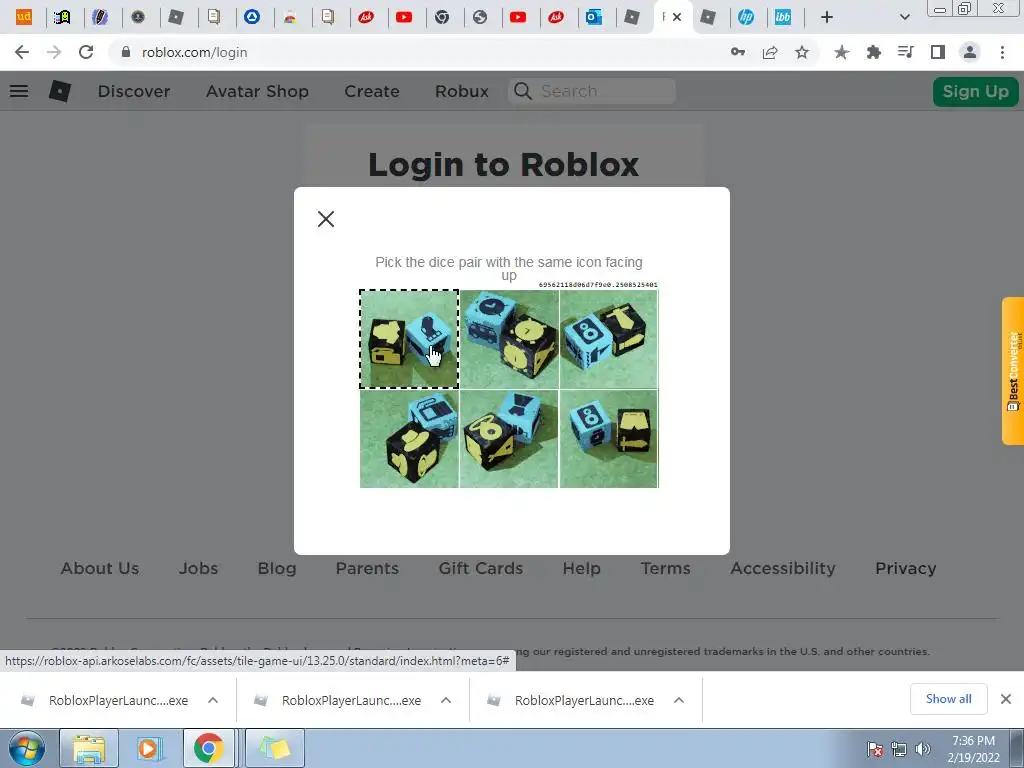Open the Robux page
Image resolution: width=1024 pixels, height=768 pixels.
pyautogui.click(x=462, y=91)
